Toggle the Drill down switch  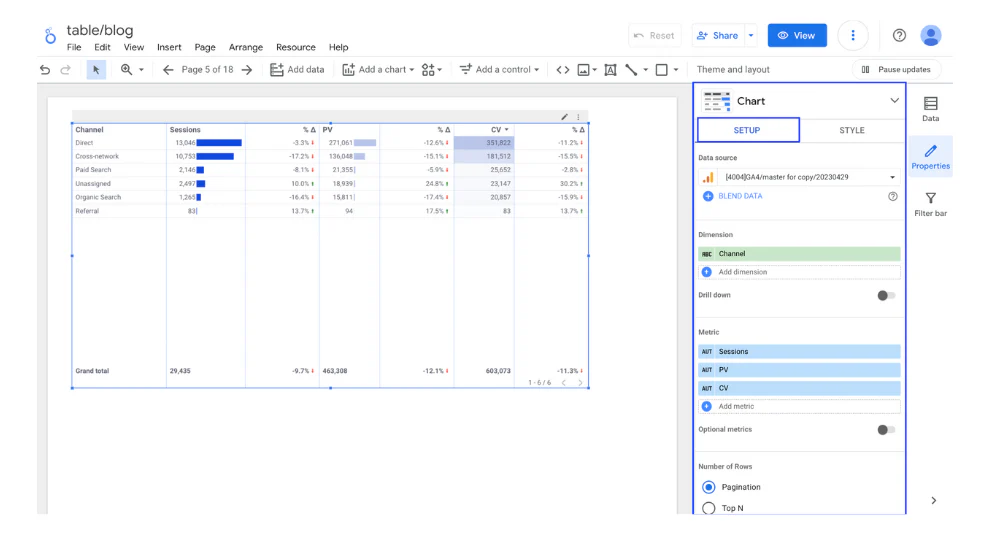pyautogui.click(x=886, y=296)
